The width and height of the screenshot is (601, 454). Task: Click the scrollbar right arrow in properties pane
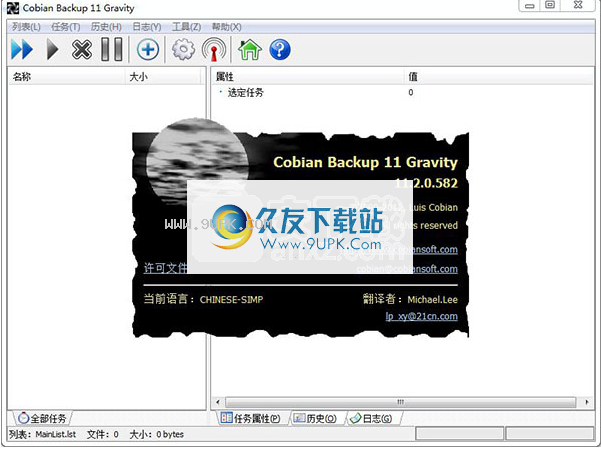click(587, 402)
